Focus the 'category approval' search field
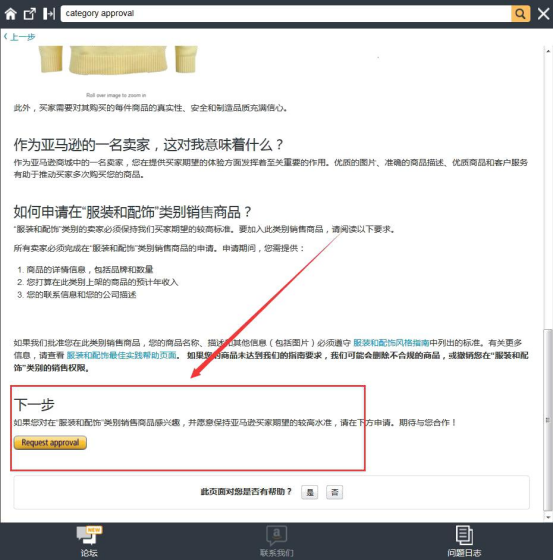Screen dimensions: 554x560 point(286,14)
